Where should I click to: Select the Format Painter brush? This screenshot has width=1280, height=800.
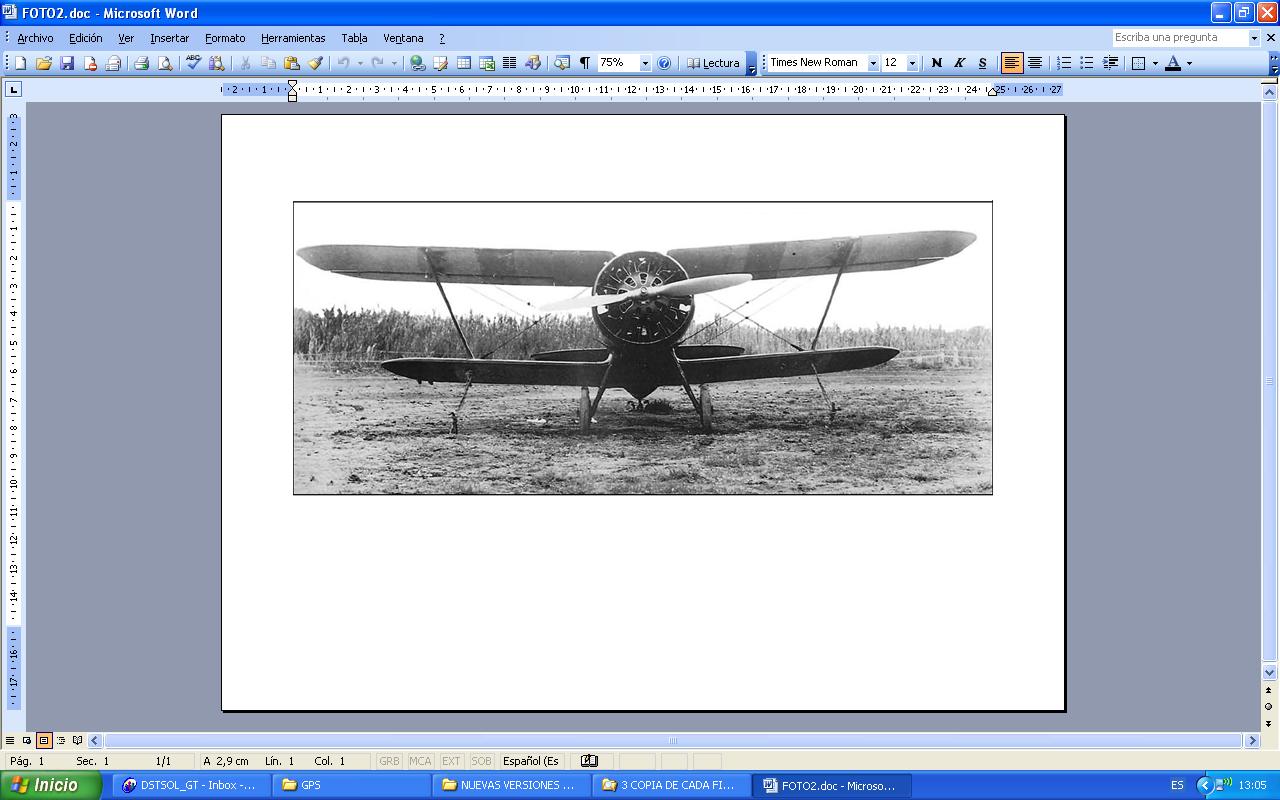point(315,63)
